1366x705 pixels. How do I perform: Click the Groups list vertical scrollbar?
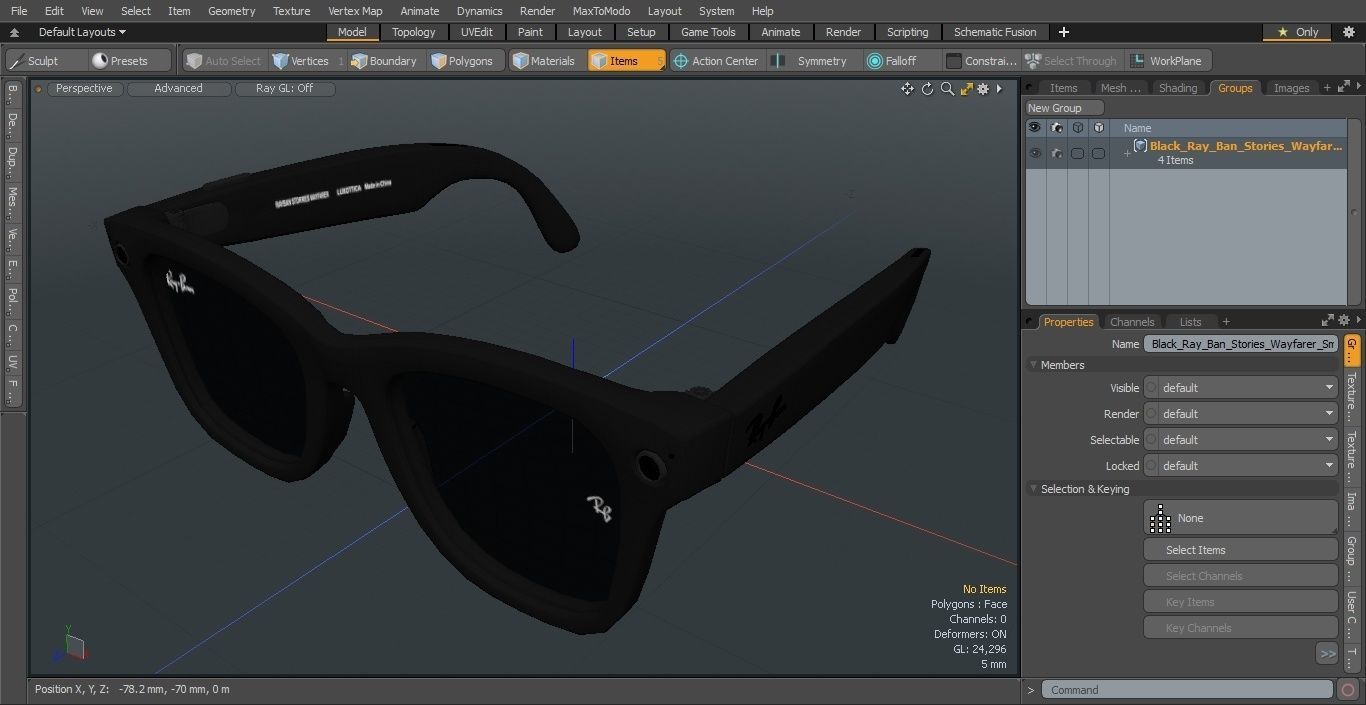1352,213
